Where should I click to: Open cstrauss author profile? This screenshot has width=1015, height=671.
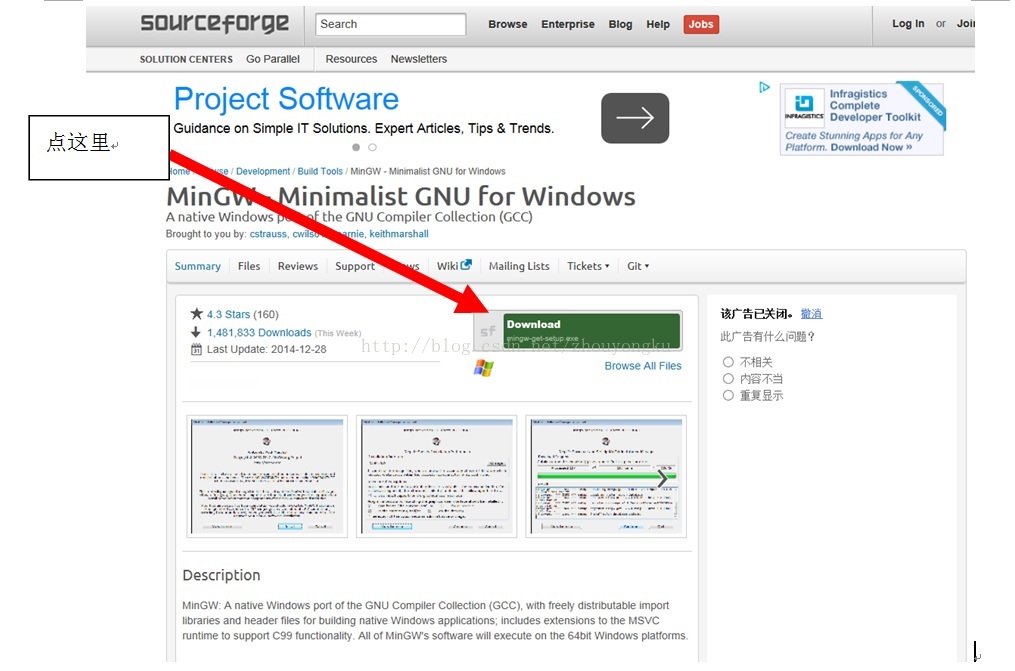(x=268, y=234)
